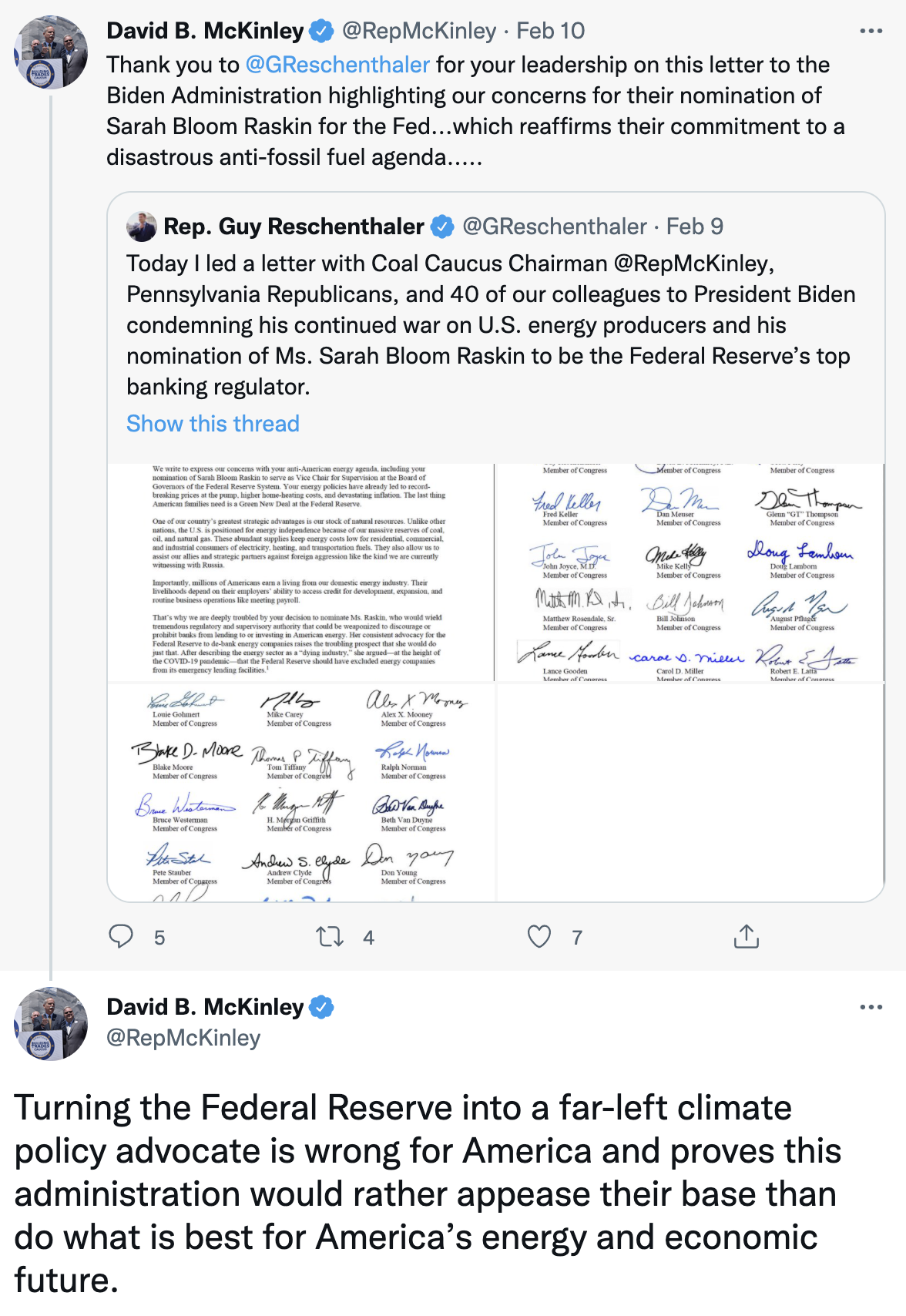Open more options on top tweet
This screenshot has width=906, height=1316.
(871, 32)
